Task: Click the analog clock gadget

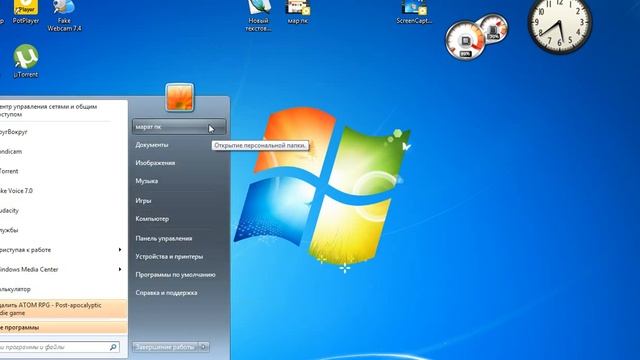Action: 560,24
